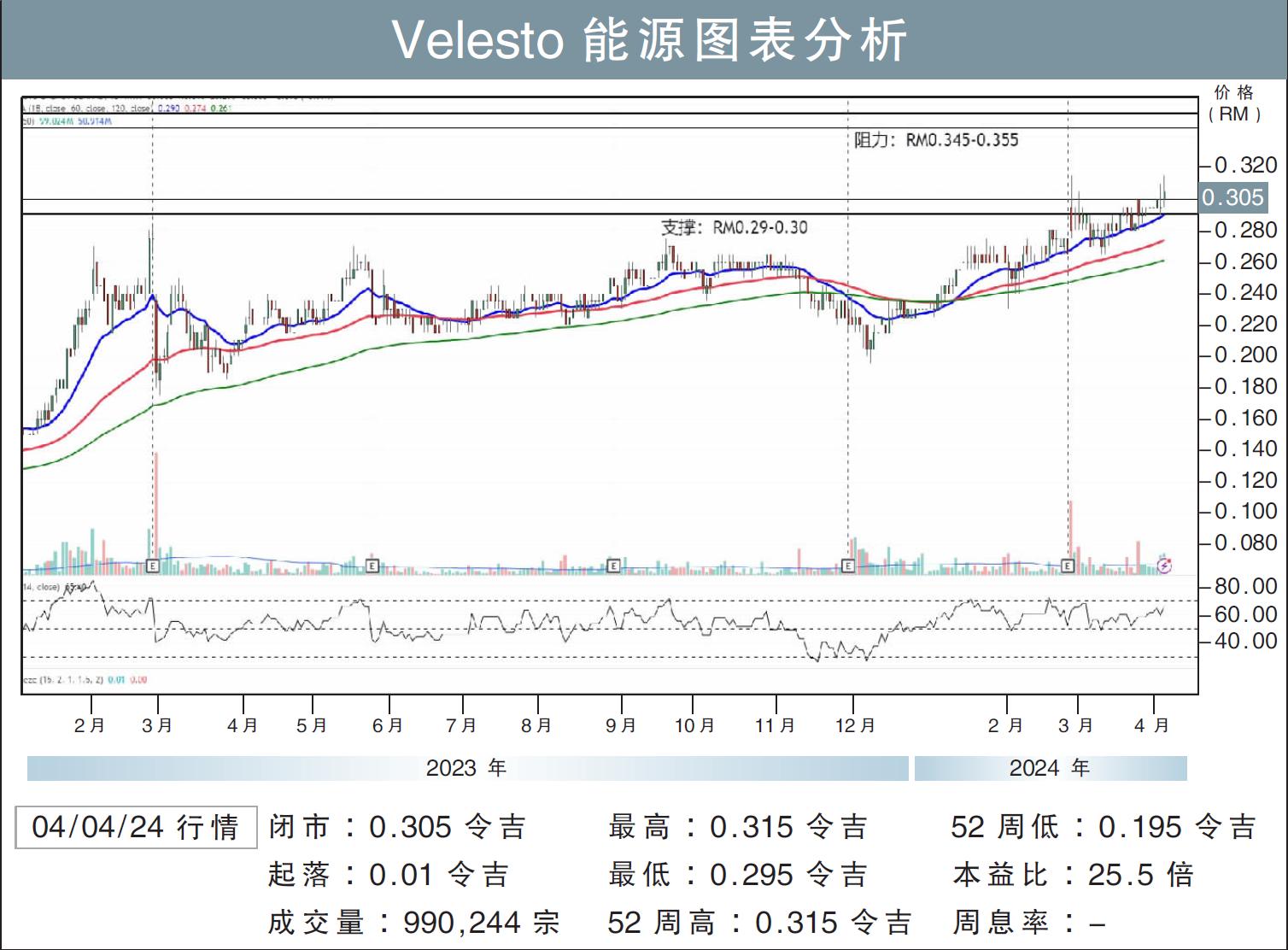Click the 52 周低：0.195 令吉 entry
Image resolution: width=1288 pixels, height=950 pixels.
click(x=1104, y=827)
